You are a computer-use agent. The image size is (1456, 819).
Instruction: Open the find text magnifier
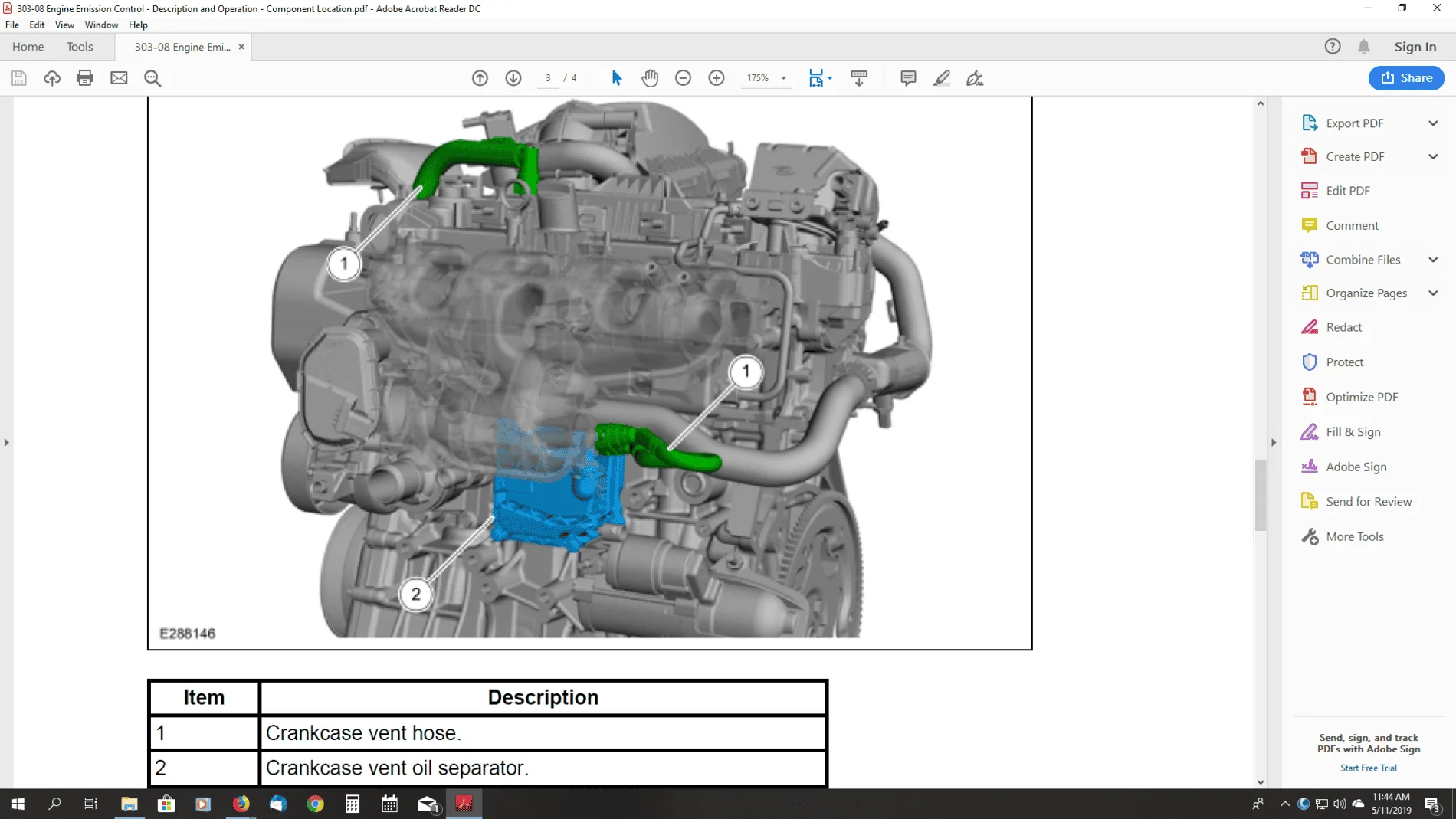tap(152, 78)
